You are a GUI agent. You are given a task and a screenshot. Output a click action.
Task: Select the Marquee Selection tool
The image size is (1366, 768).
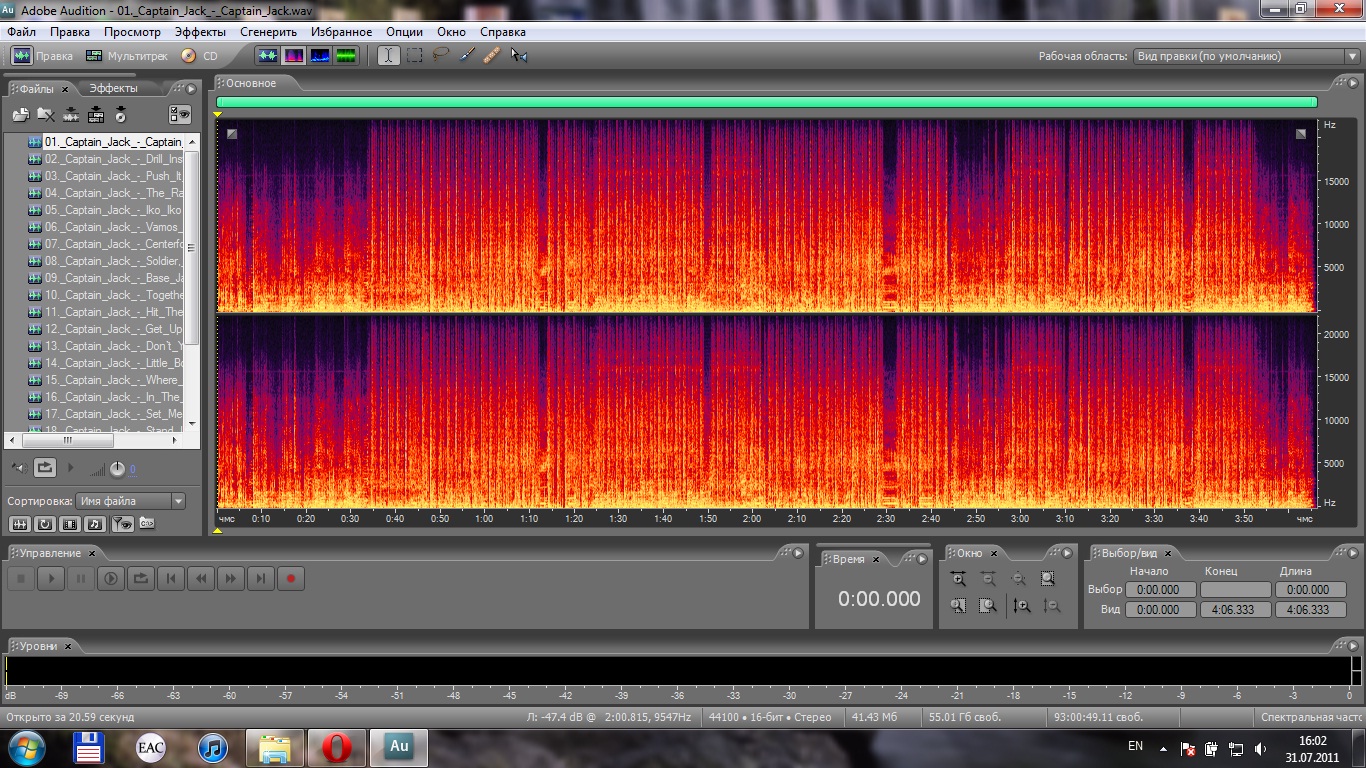point(415,56)
